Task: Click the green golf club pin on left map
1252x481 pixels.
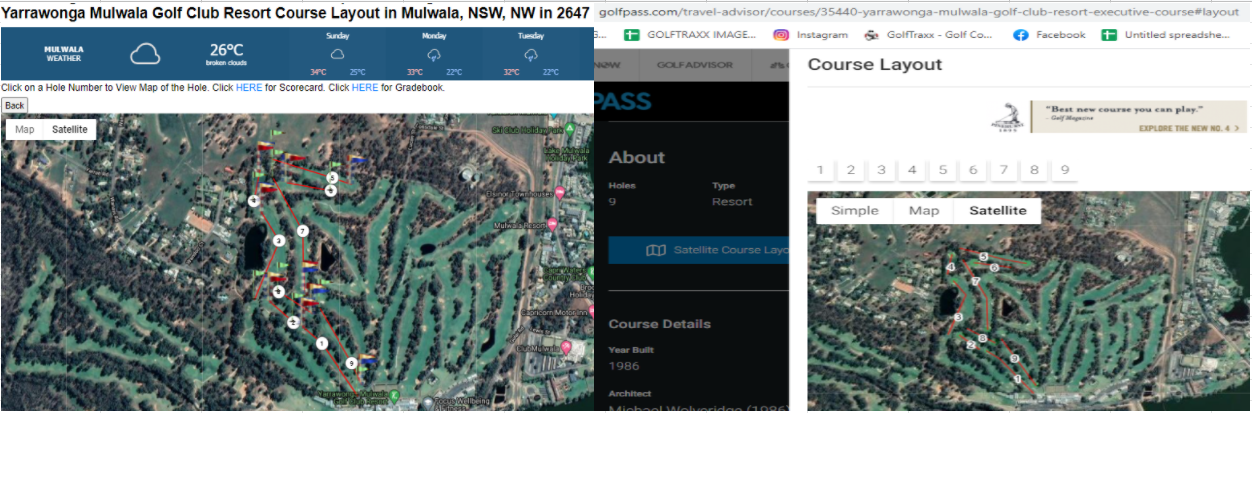Action: [395, 397]
